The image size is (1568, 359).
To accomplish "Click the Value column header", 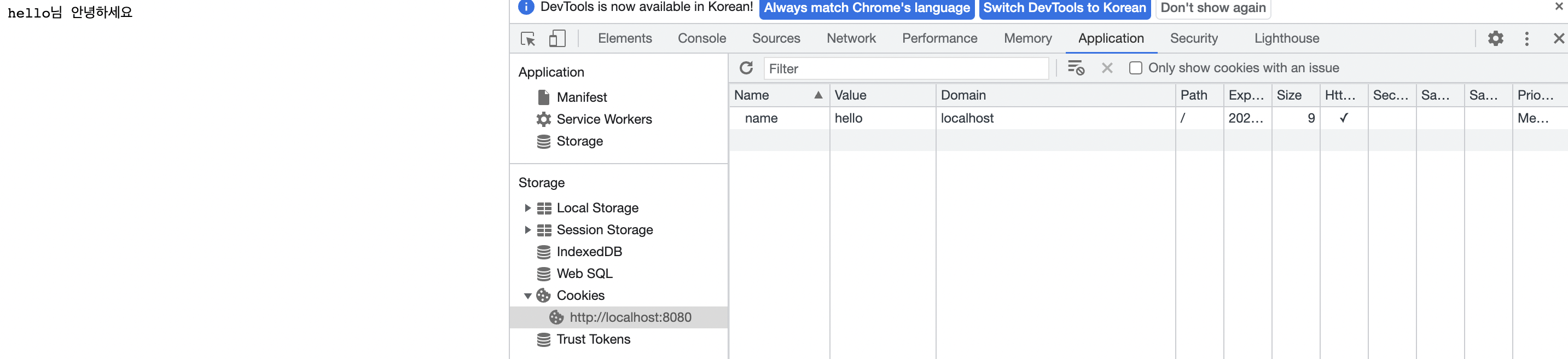I will pos(882,95).
